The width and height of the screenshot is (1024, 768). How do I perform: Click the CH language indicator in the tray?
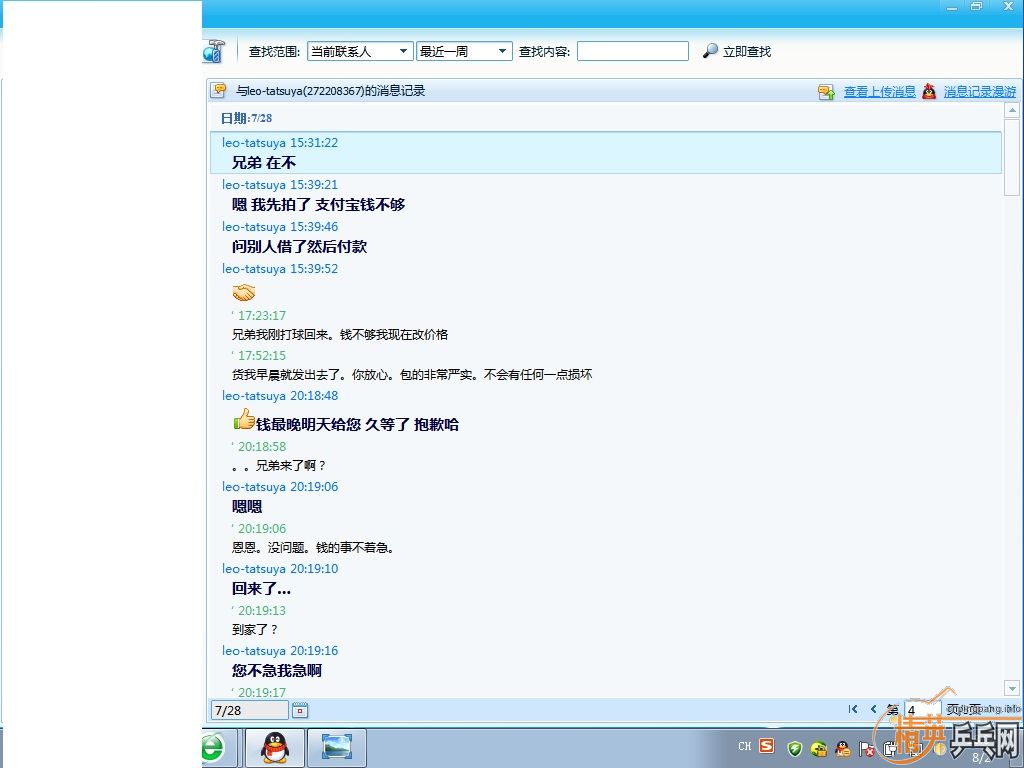(744, 746)
